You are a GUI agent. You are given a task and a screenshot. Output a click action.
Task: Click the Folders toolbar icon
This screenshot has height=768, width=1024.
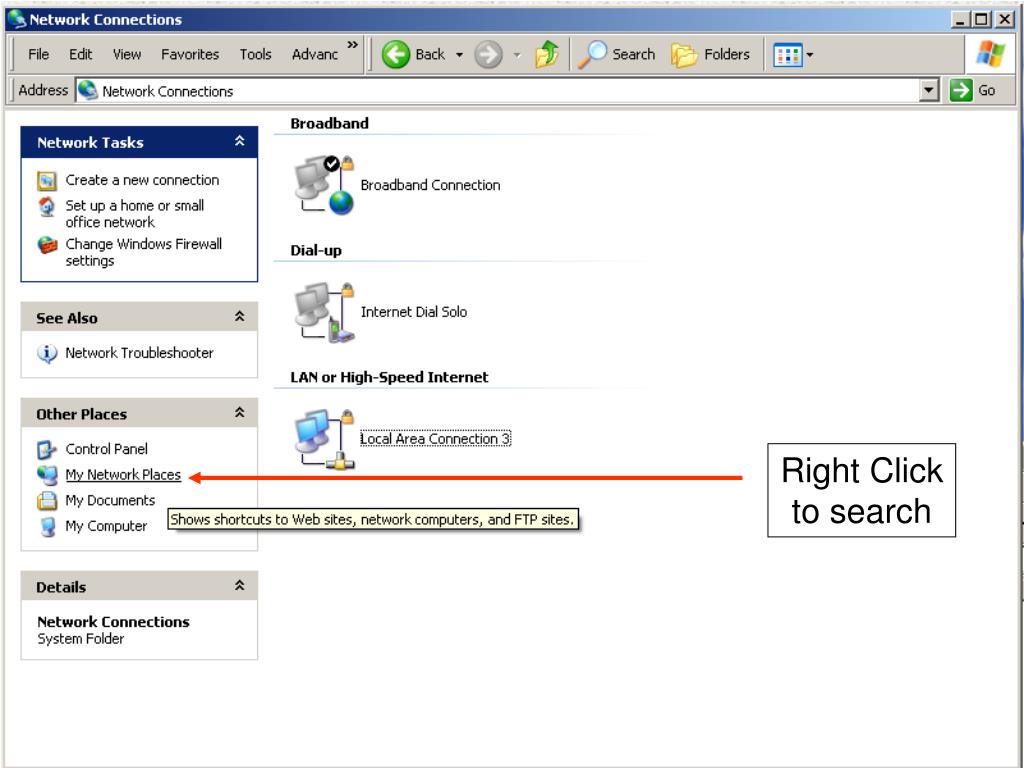(684, 55)
